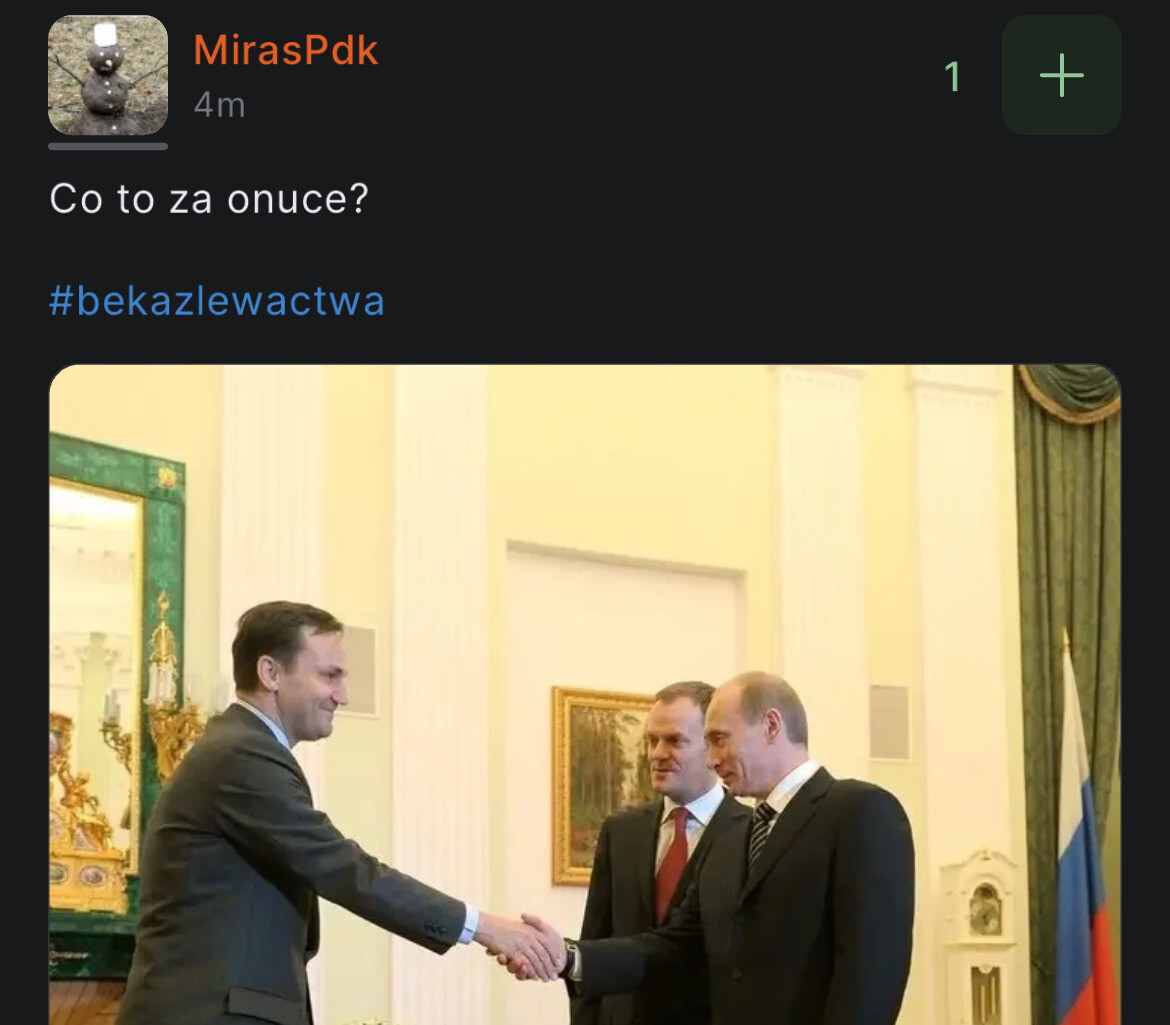Click the "onuce?" question line
The height and width of the screenshot is (1025, 1170).
209,199
